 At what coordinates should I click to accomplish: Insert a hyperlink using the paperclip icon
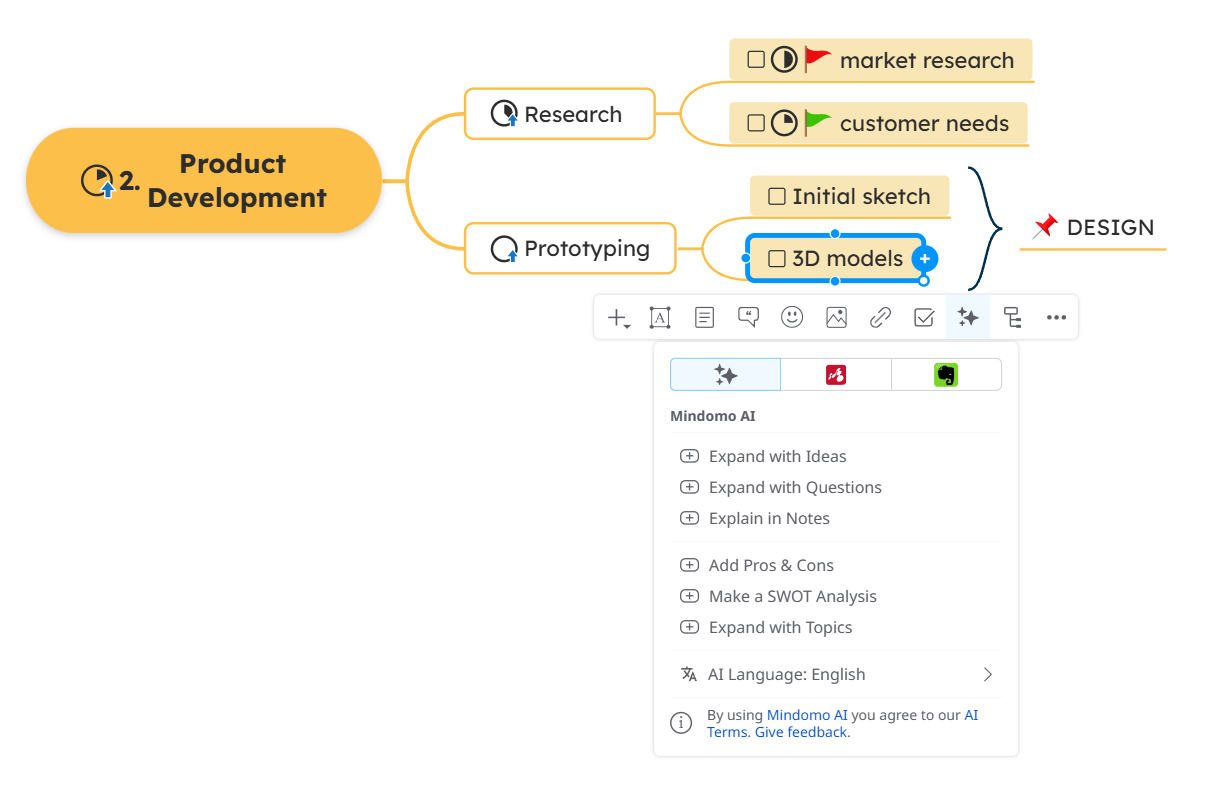point(880,317)
